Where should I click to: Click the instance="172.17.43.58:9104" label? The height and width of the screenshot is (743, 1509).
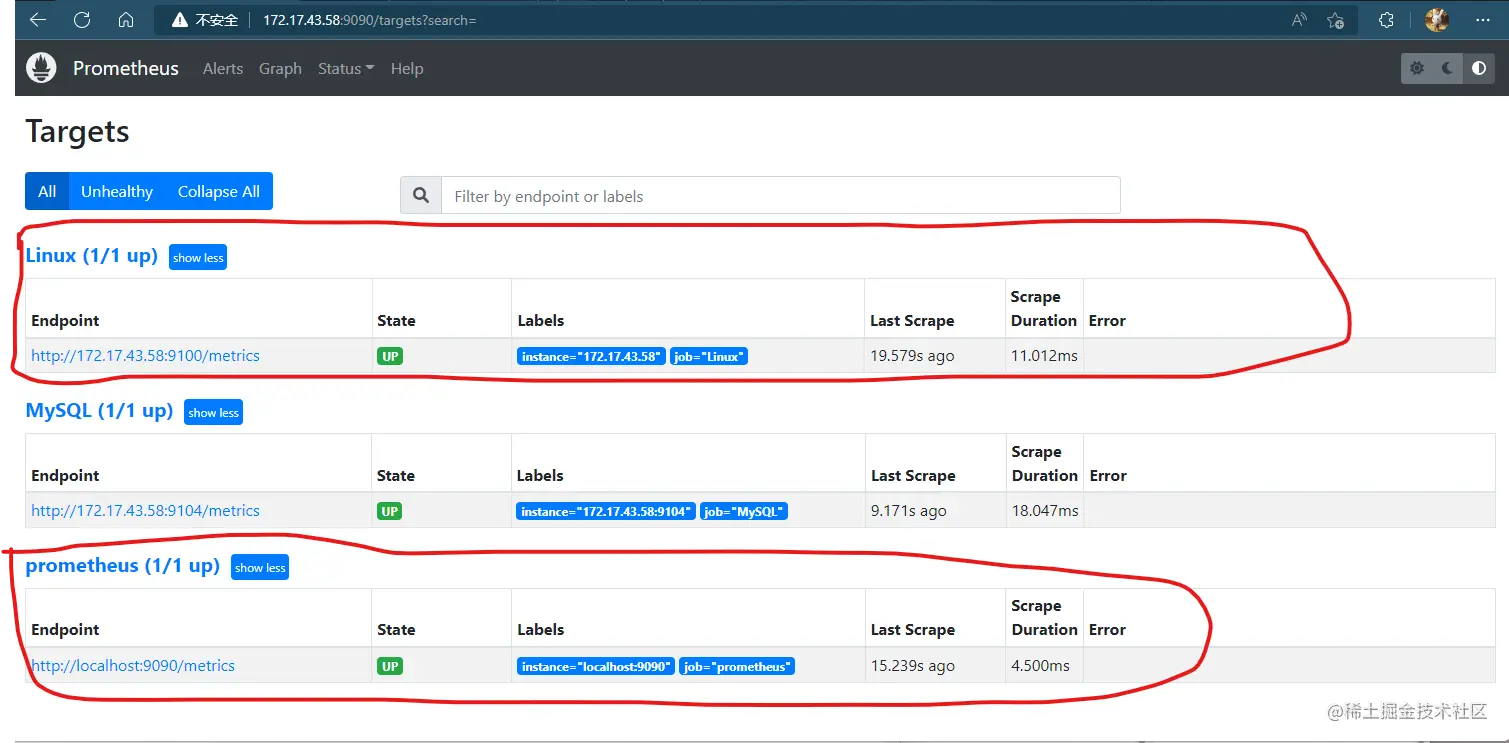(606, 511)
